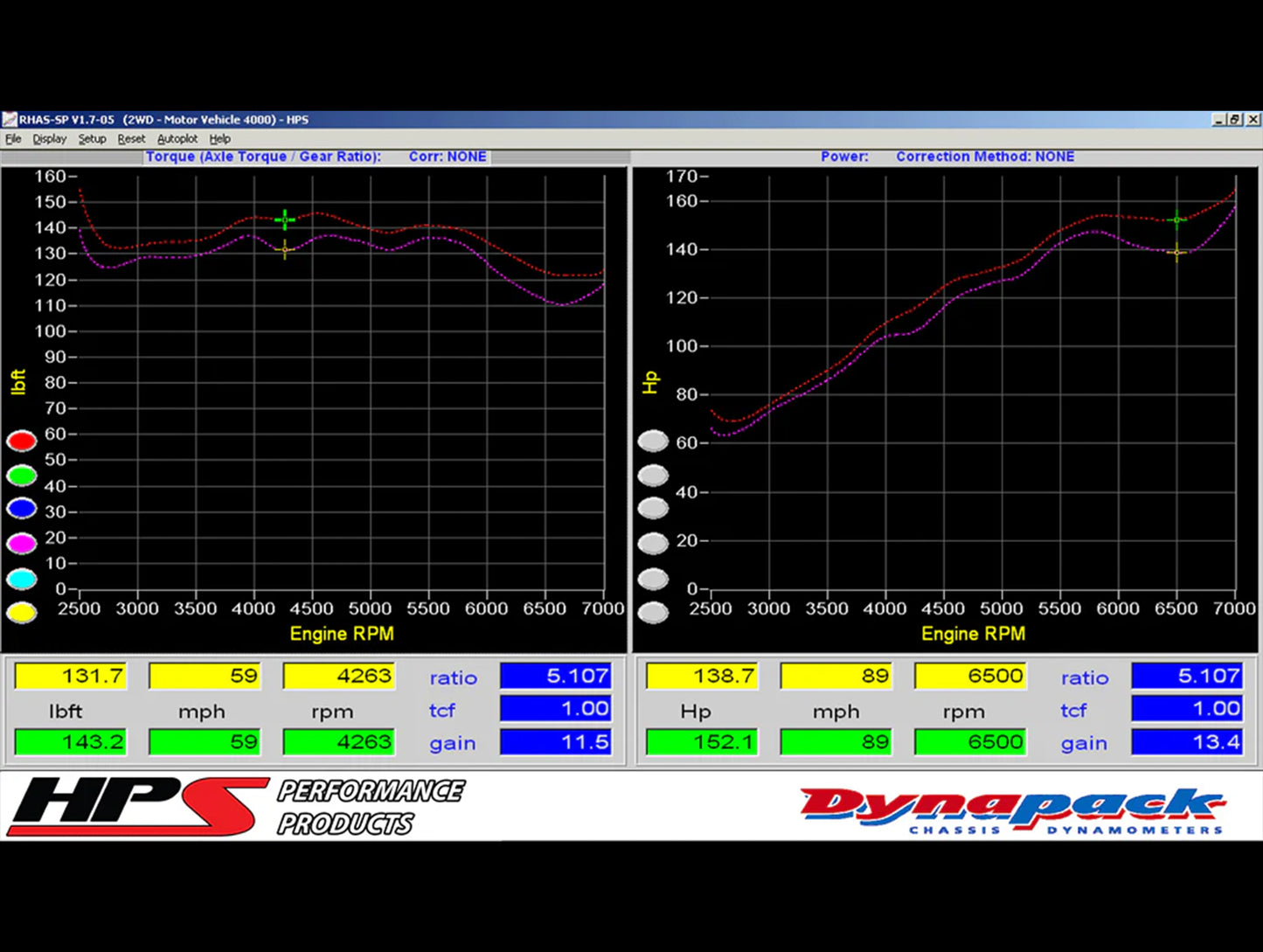Open the Display menu
Image resolution: width=1263 pixels, height=952 pixels.
(49, 139)
